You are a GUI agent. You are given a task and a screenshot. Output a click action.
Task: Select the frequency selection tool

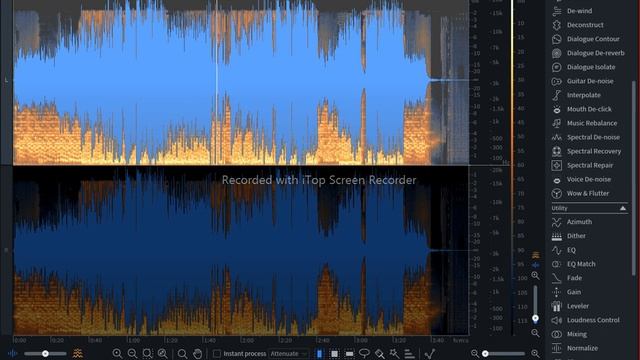[349, 353]
